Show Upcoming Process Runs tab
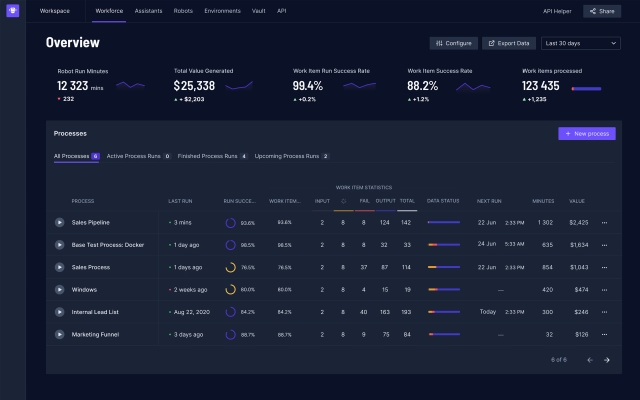Image resolution: width=640 pixels, height=400 pixels. (x=291, y=156)
